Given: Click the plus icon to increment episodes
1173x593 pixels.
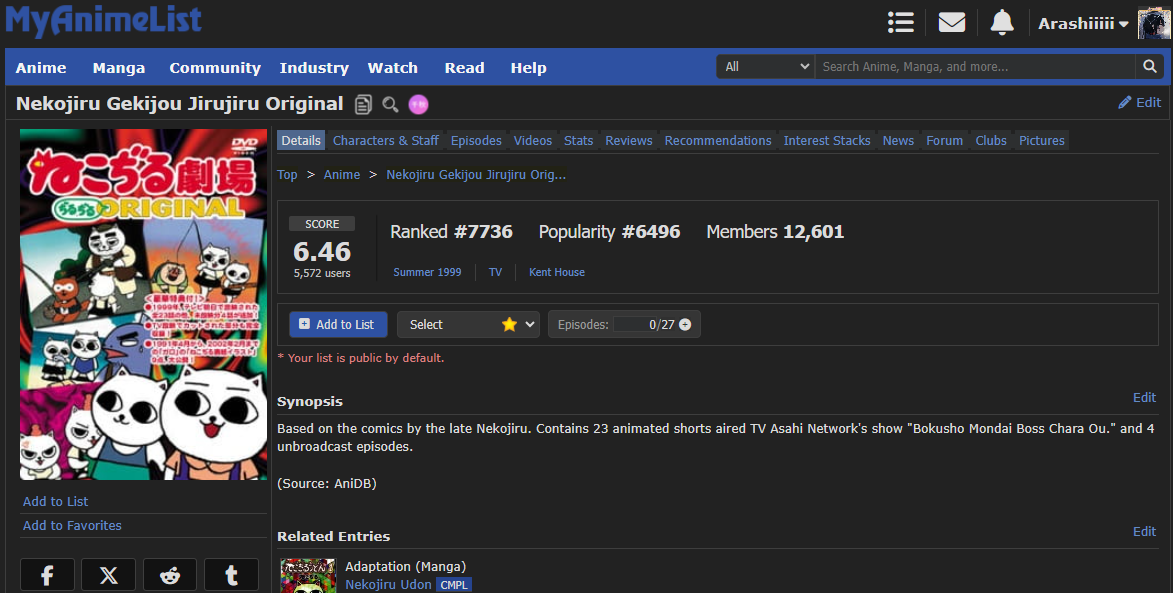Looking at the screenshot, I should (684, 325).
